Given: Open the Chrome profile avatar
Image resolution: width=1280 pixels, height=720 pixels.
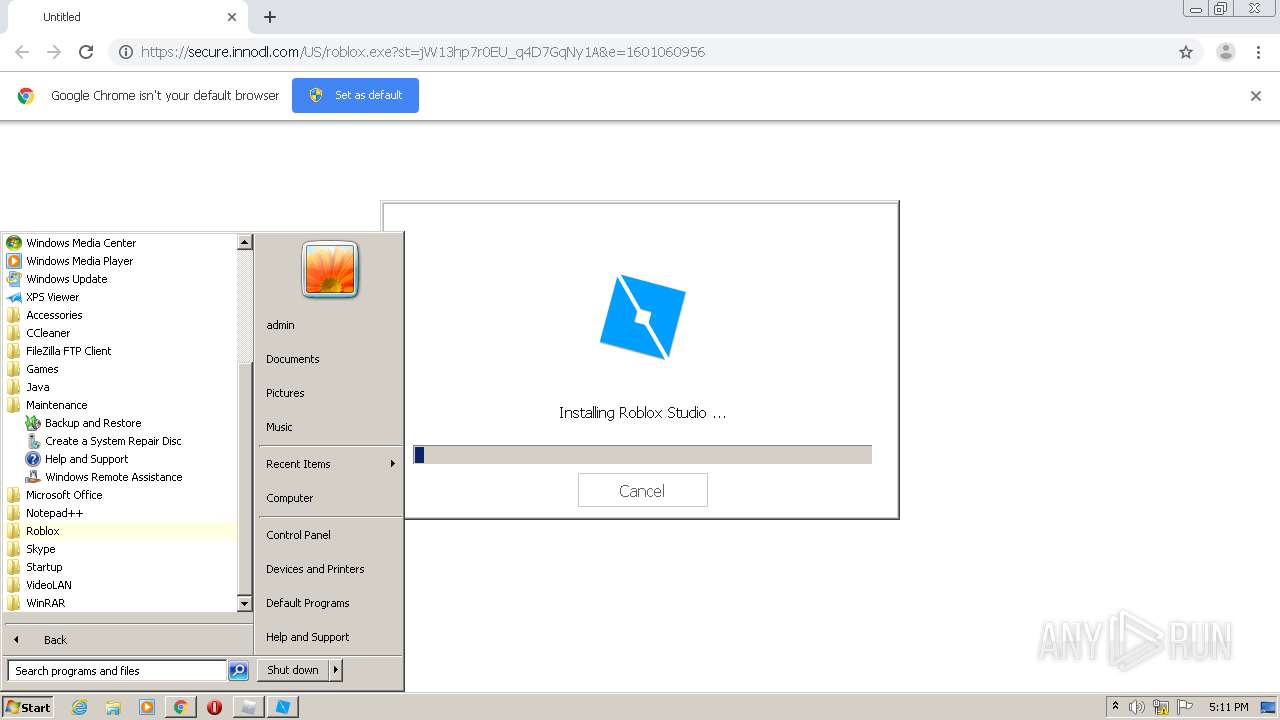Looking at the screenshot, I should pos(1226,52).
